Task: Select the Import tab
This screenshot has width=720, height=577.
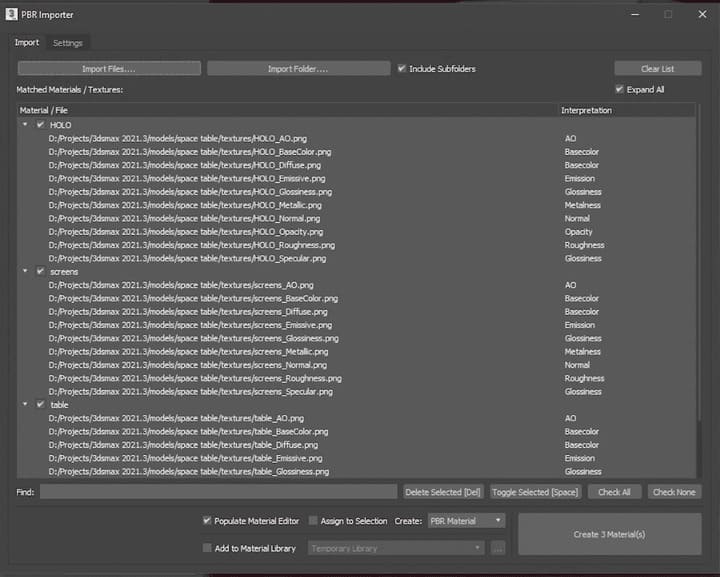Action: pyautogui.click(x=27, y=43)
